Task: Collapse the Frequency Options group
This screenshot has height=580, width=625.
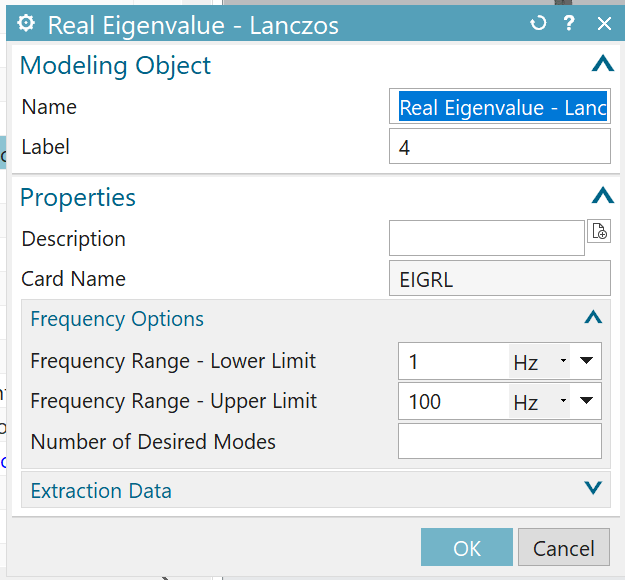Action: pos(593,318)
